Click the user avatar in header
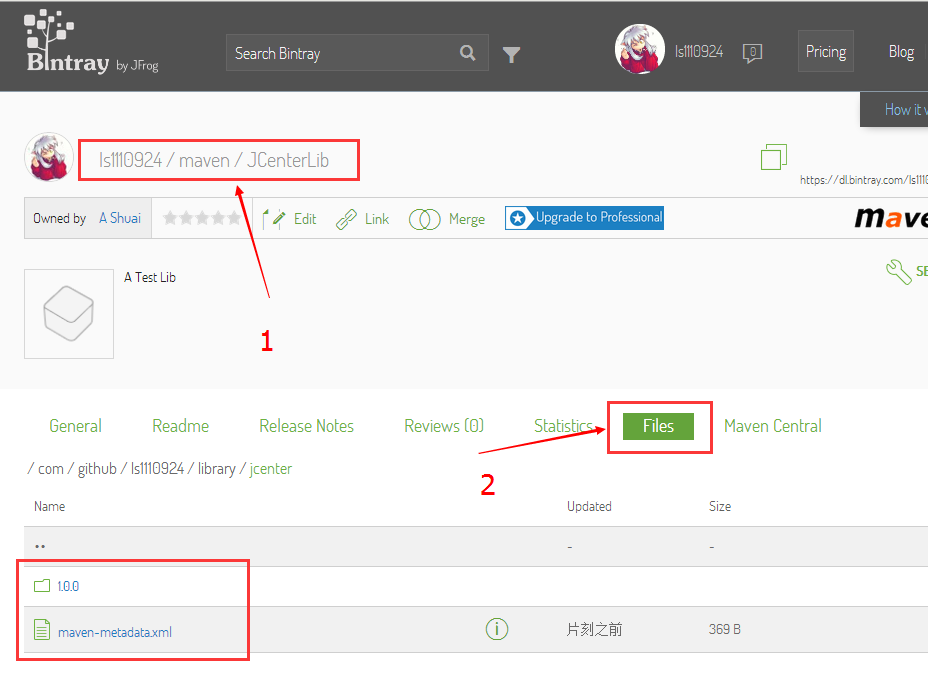The height and width of the screenshot is (682, 928). 639,49
